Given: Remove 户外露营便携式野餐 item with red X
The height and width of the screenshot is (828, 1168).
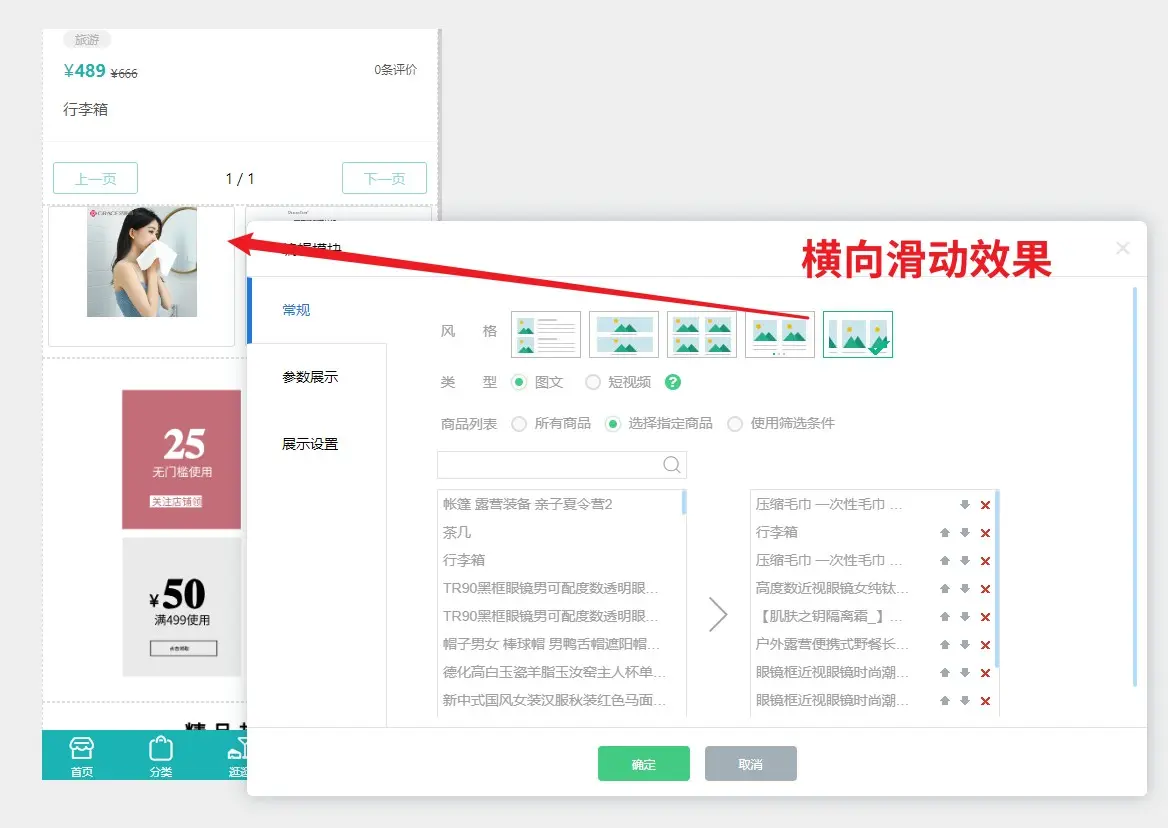Looking at the screenshot, I should point(985,645).
